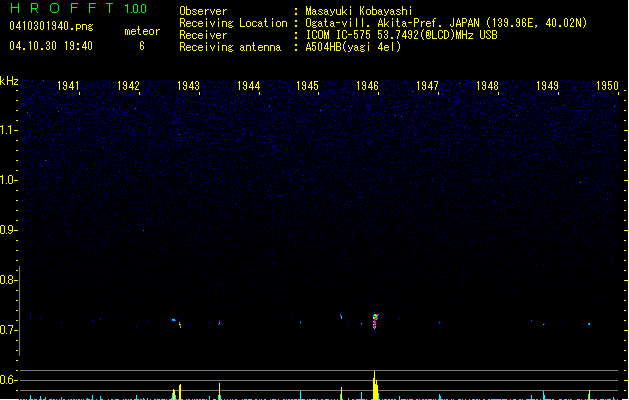Viewport: 629px width, 400px height.
Task: Click the 1949 time axis label
Action: click(547, 86)
